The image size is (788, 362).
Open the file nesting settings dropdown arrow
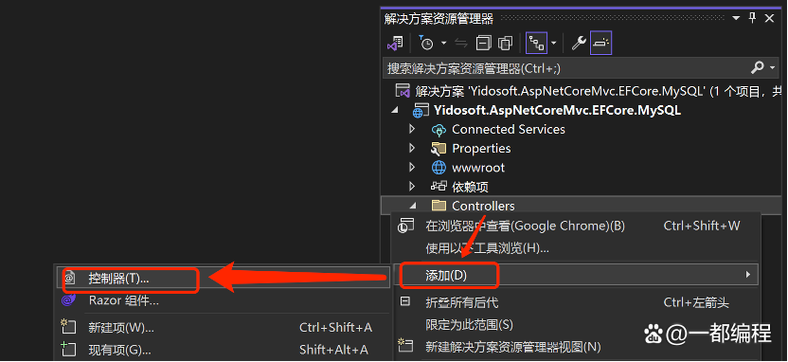[553, 44]
